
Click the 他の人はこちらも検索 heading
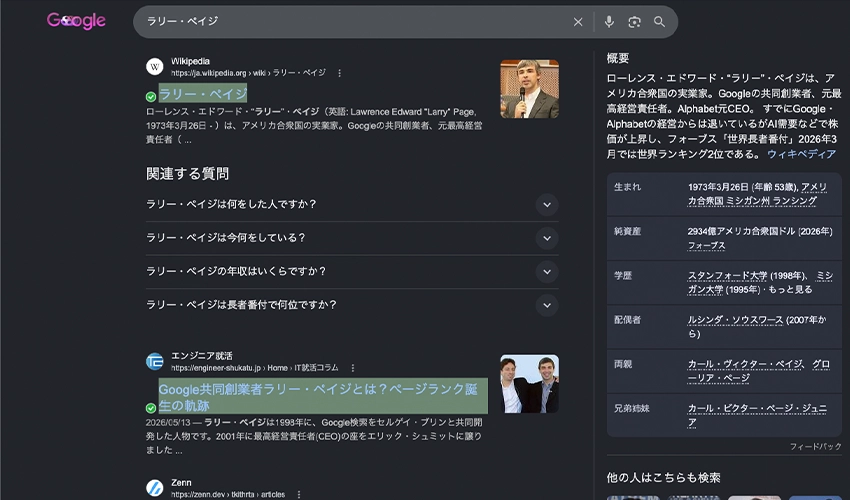663,477
